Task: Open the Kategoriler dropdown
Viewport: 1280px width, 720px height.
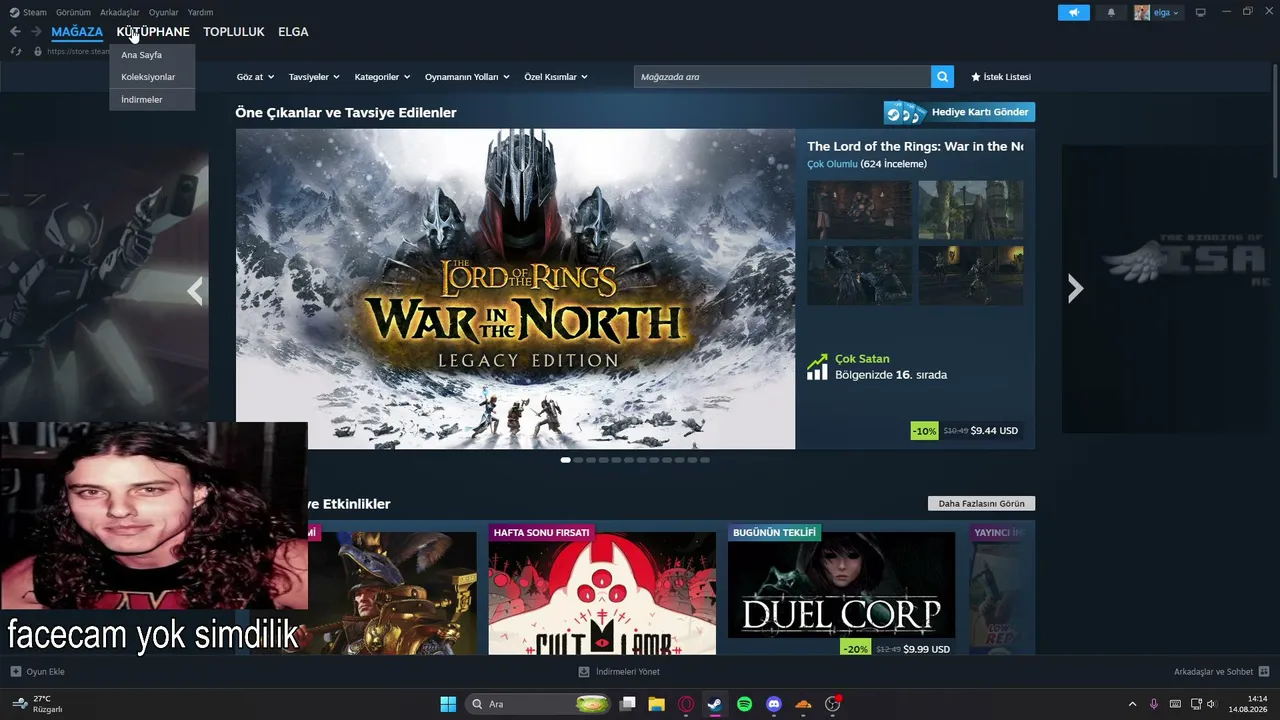Action: click(382, 77)
